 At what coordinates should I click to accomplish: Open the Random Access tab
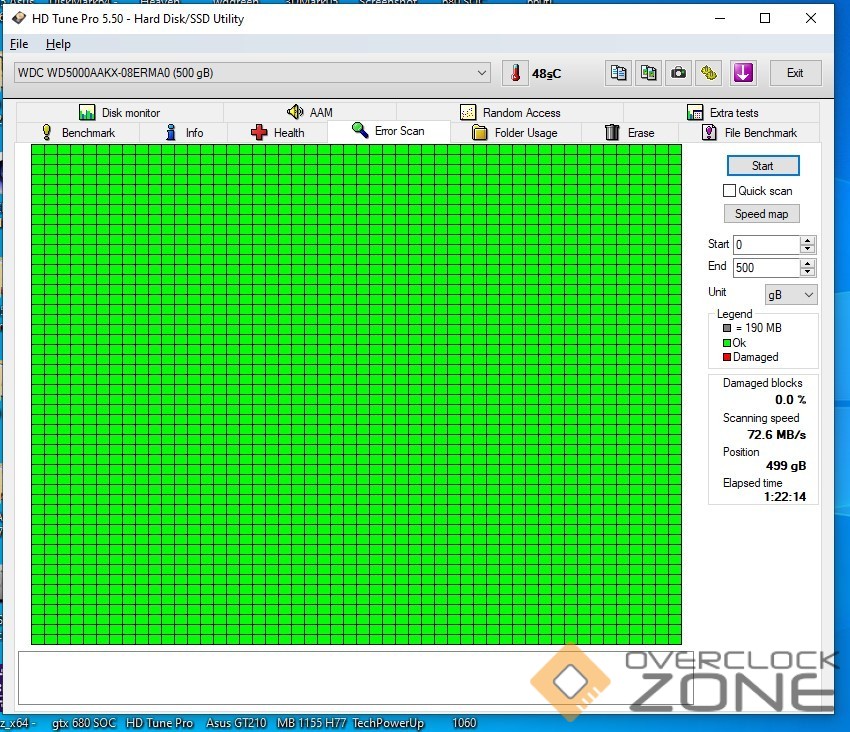(x=510, y=112)
